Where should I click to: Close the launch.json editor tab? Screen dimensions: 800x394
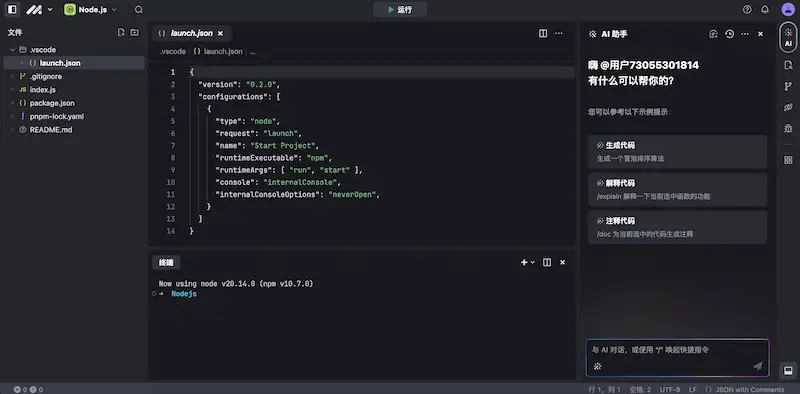[220, 33]
